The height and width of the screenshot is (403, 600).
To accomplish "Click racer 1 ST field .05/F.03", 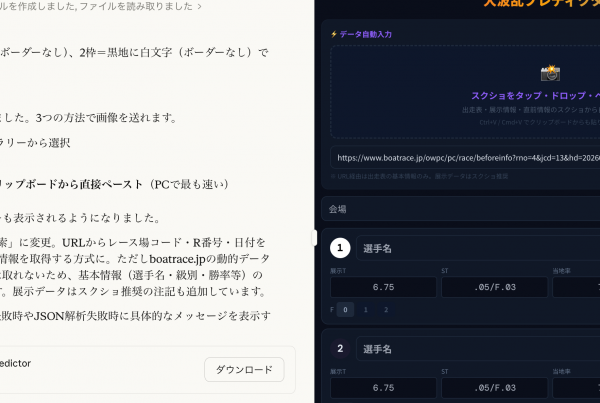I will click(x=494, y=287).
